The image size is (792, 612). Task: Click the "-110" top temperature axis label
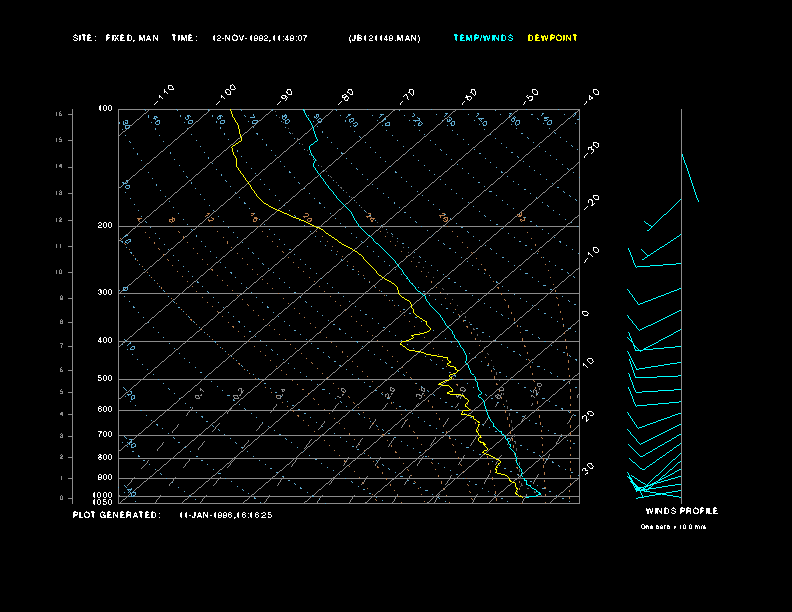pos(164,95)
